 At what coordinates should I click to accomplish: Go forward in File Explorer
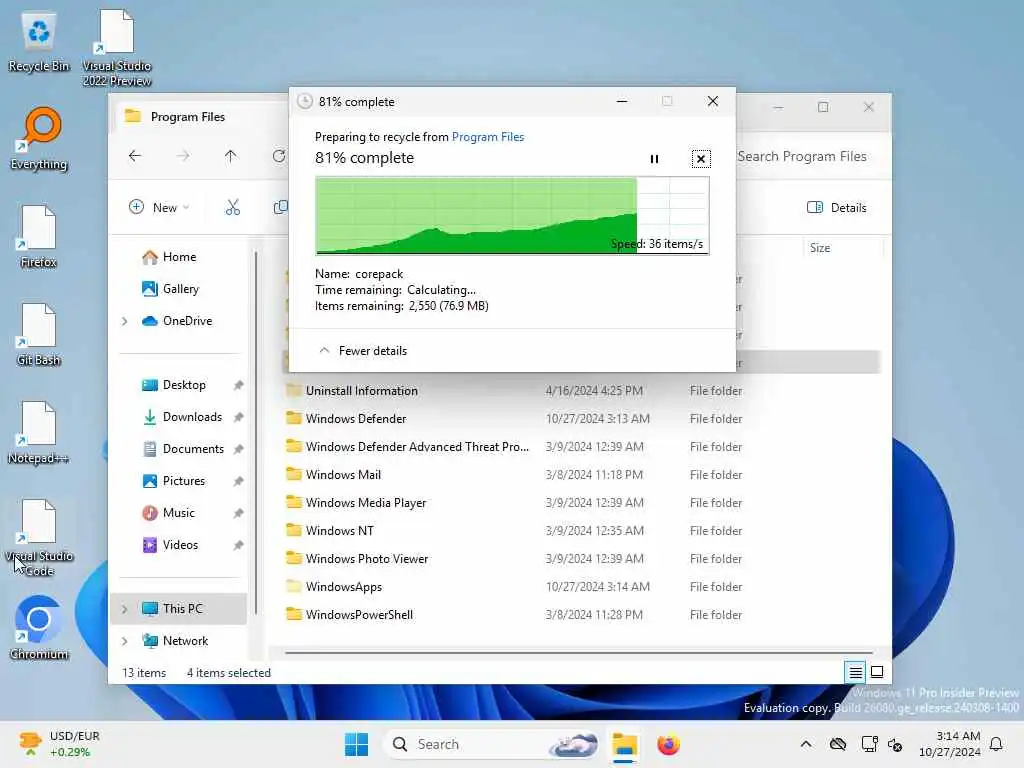(183, 156)
